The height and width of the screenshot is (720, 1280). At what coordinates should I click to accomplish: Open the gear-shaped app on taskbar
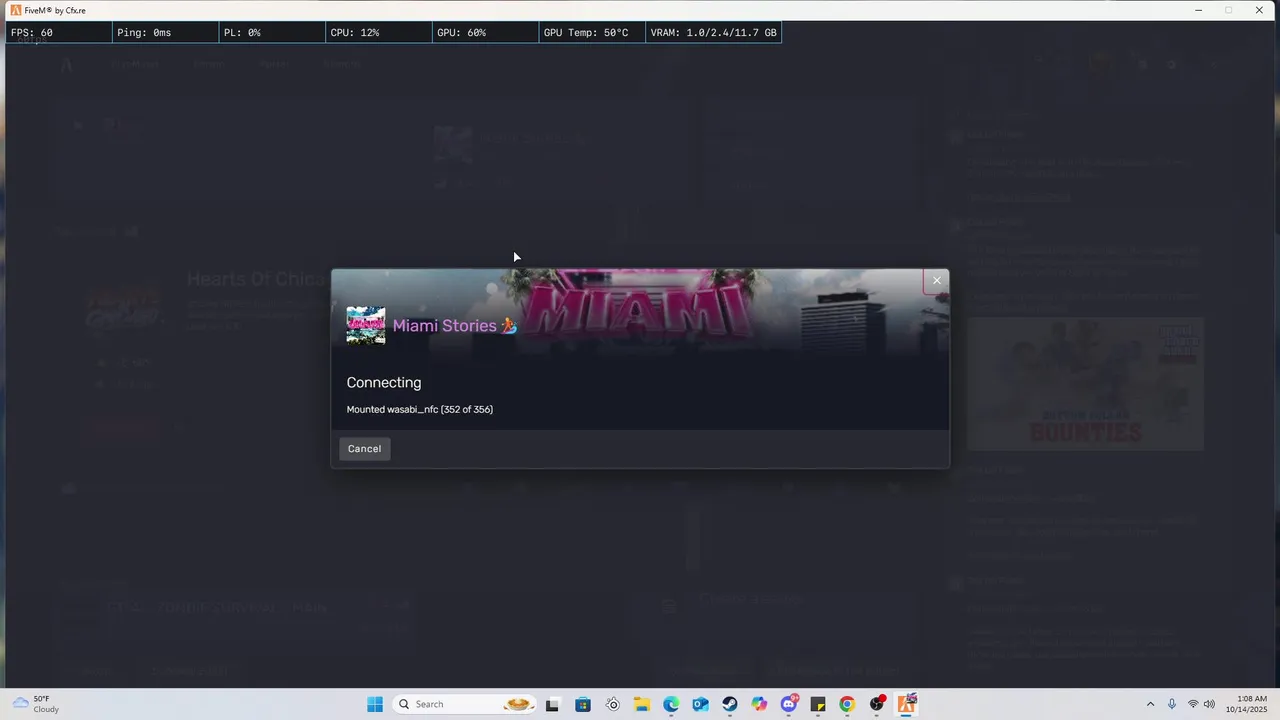612,704
